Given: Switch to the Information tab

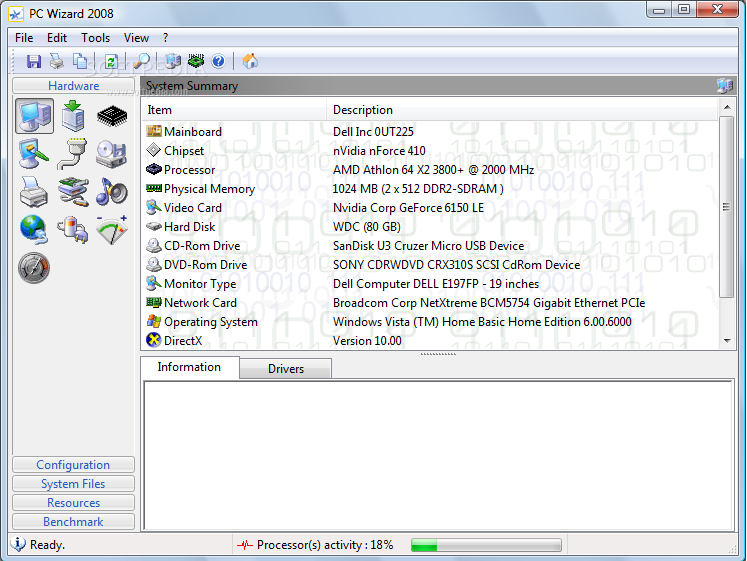Looking at the screenshot, I should (189, 367).
